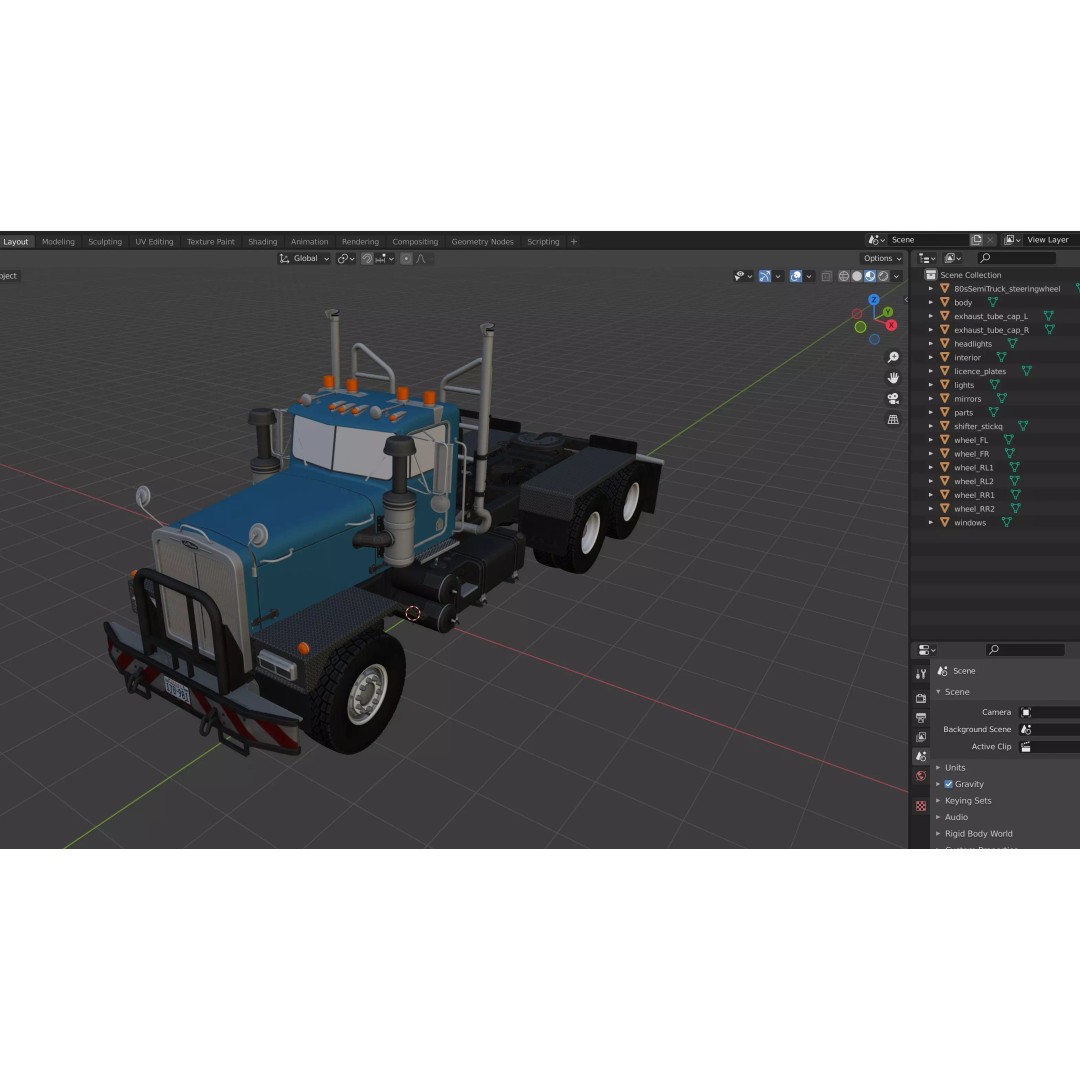Open the shading options dropdown arrow
The width and height of the screenshot is (1080, 1080).
pos(896,276)
